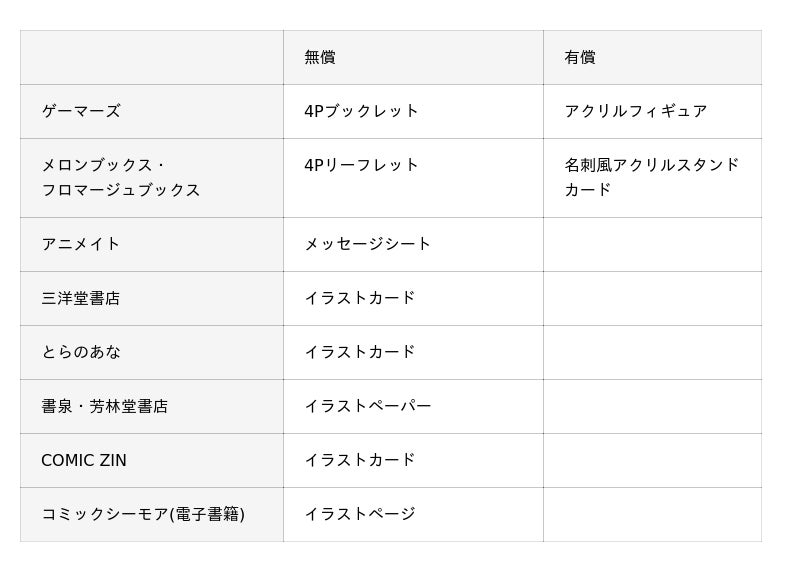Select the コミックシーモア(電子書籍) cell
This screenshot has width=800, height=572.
click(143, 514)
